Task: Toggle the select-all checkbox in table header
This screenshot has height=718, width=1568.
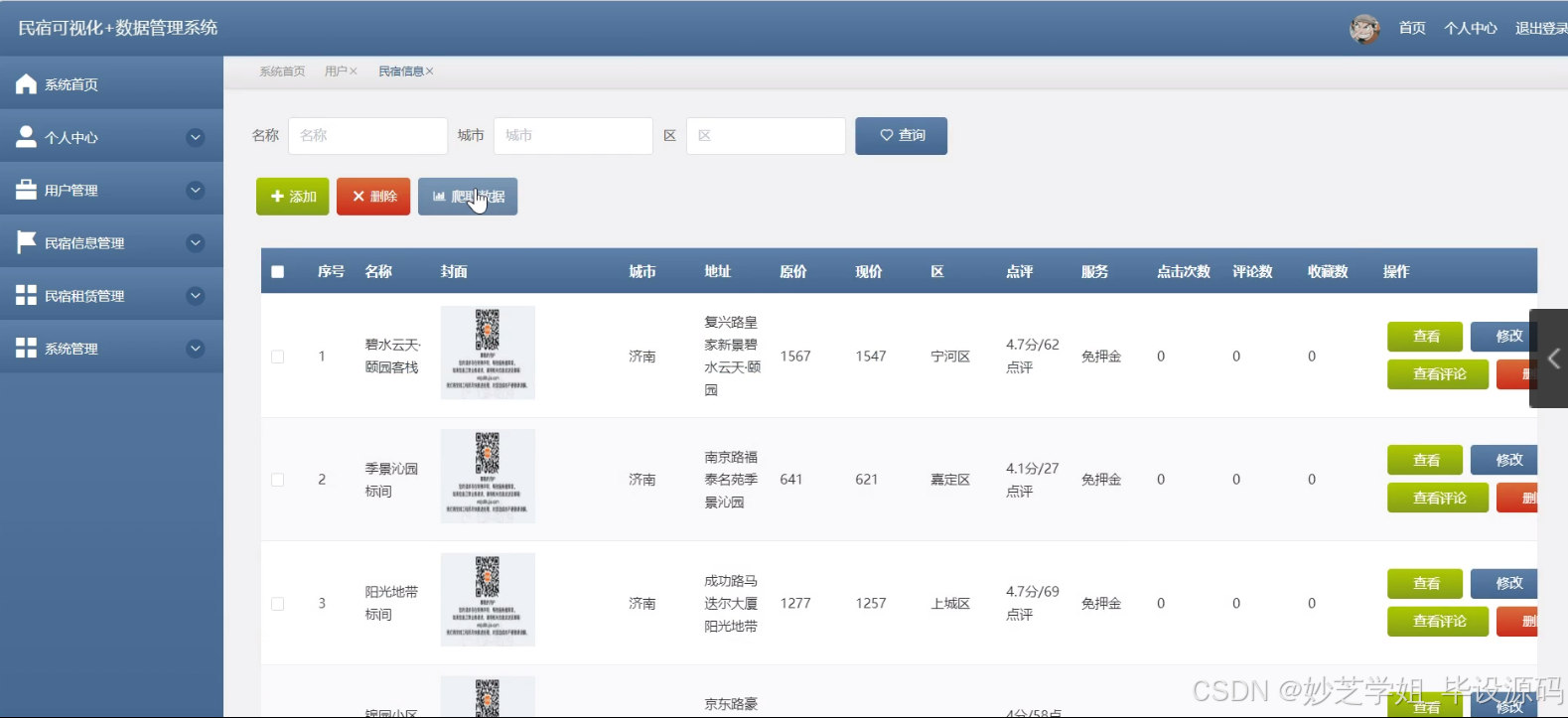Action: (278, 272)
